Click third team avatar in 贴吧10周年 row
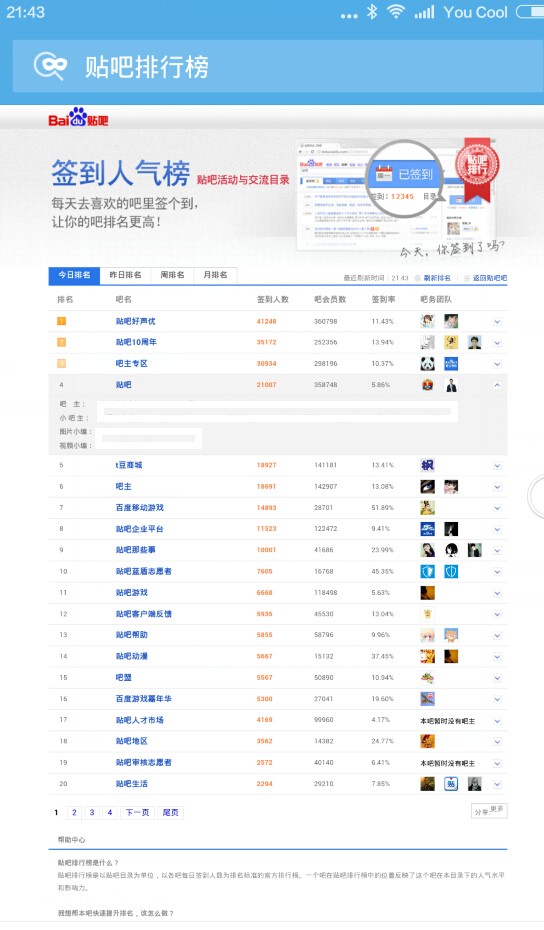This screenshot has height=930, width=544. click(474, 342)
